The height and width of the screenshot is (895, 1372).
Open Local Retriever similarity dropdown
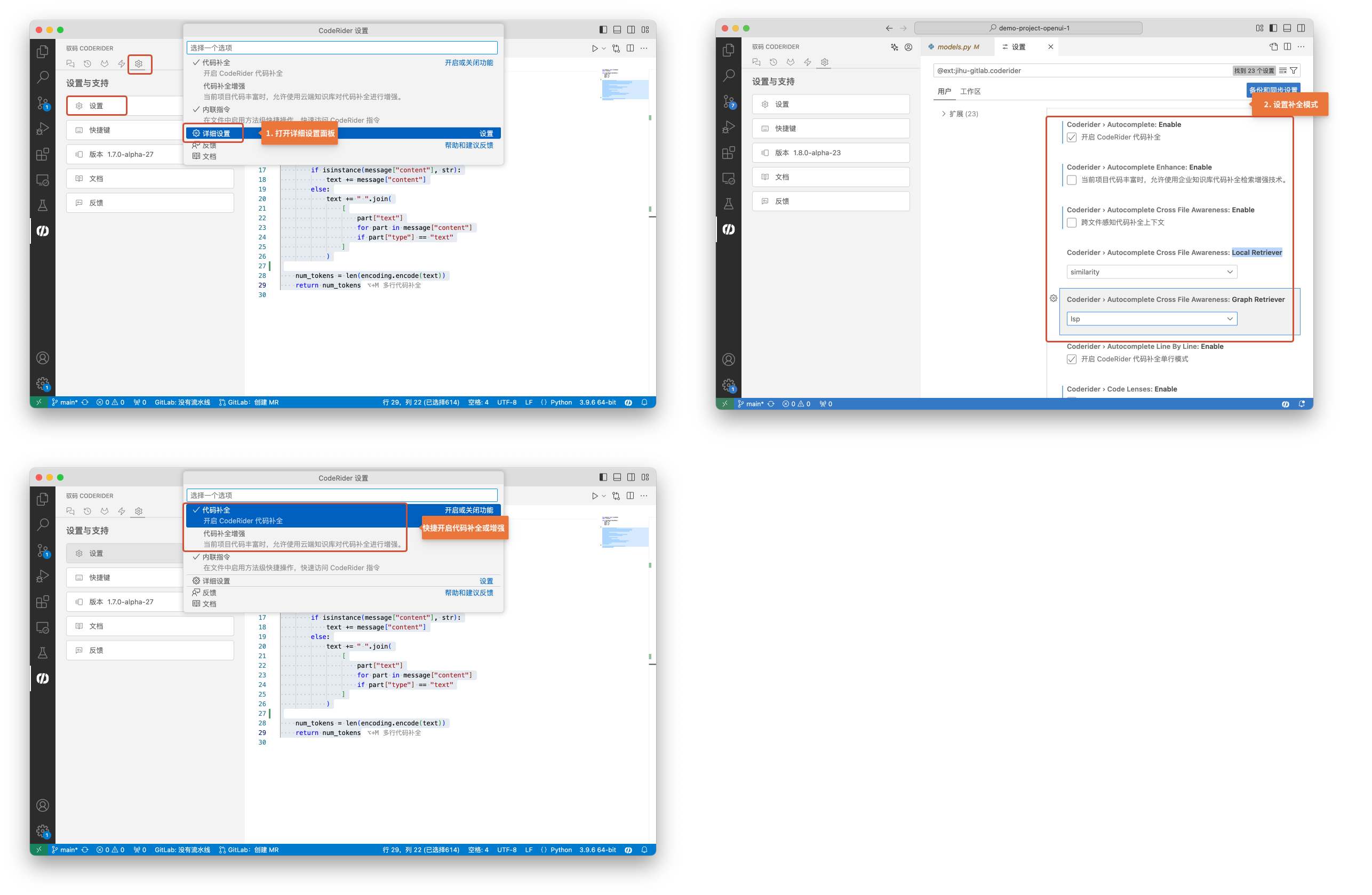[1151, 272]
